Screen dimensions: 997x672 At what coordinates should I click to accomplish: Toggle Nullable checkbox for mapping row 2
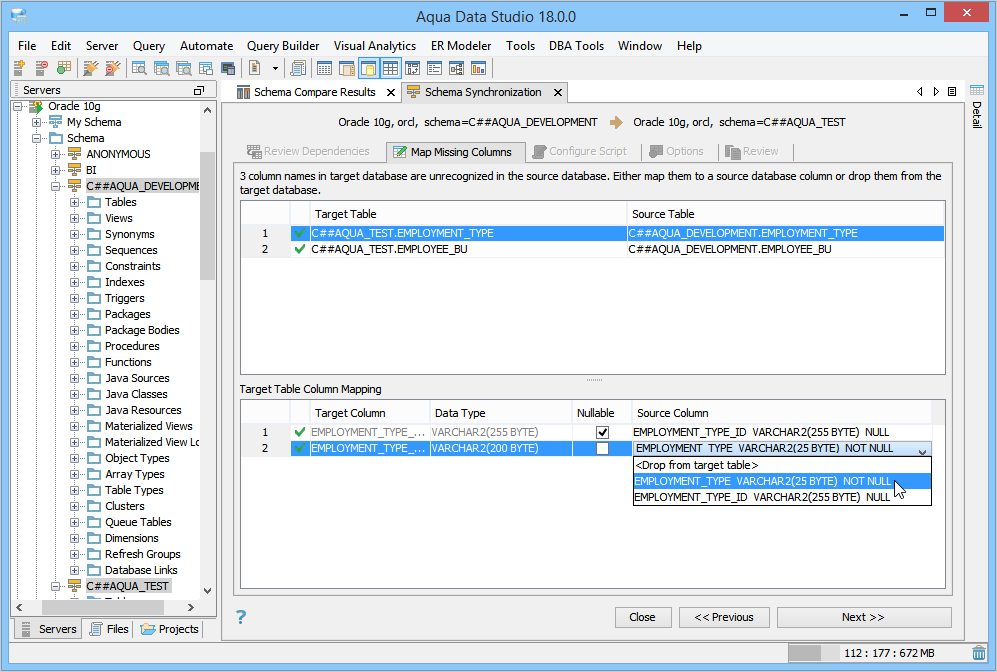(x=602, y=448)
